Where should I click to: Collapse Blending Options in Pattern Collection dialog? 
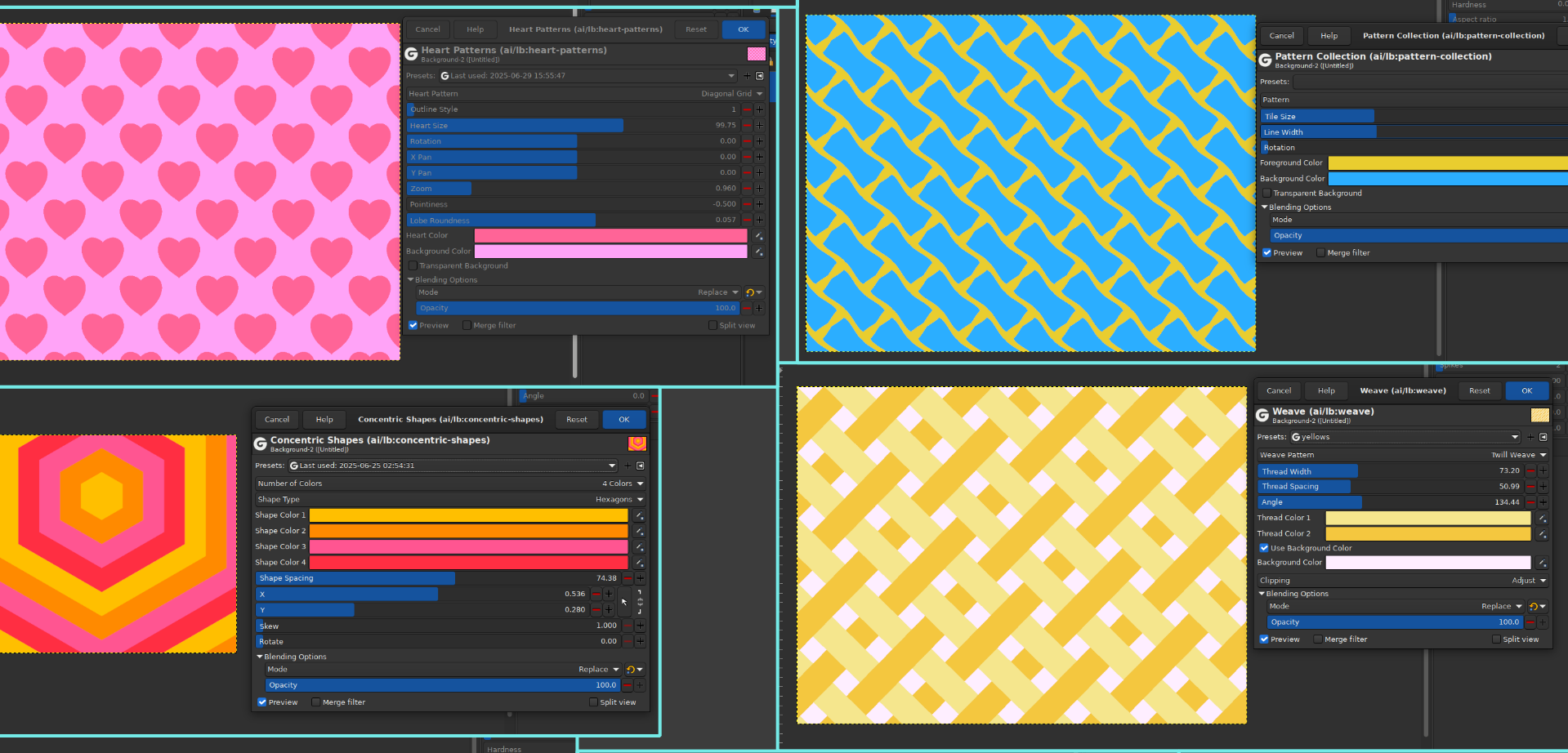click(x=1265, y=207)
